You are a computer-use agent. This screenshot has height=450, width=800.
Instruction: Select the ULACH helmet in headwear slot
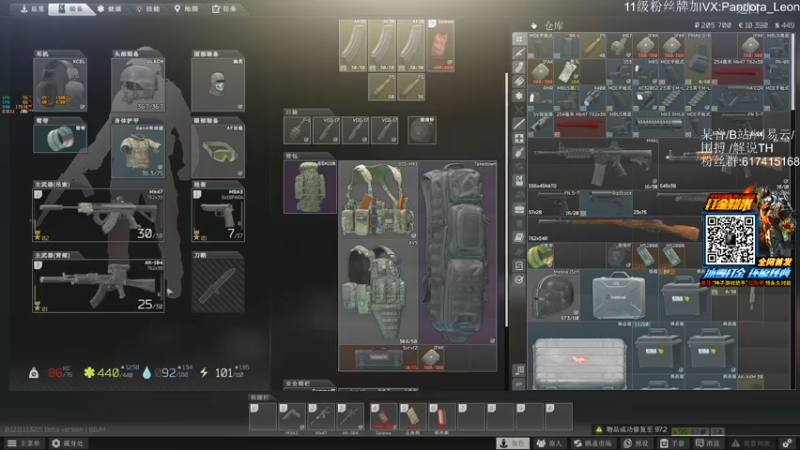pyautogui.click(x=138, y=84)
